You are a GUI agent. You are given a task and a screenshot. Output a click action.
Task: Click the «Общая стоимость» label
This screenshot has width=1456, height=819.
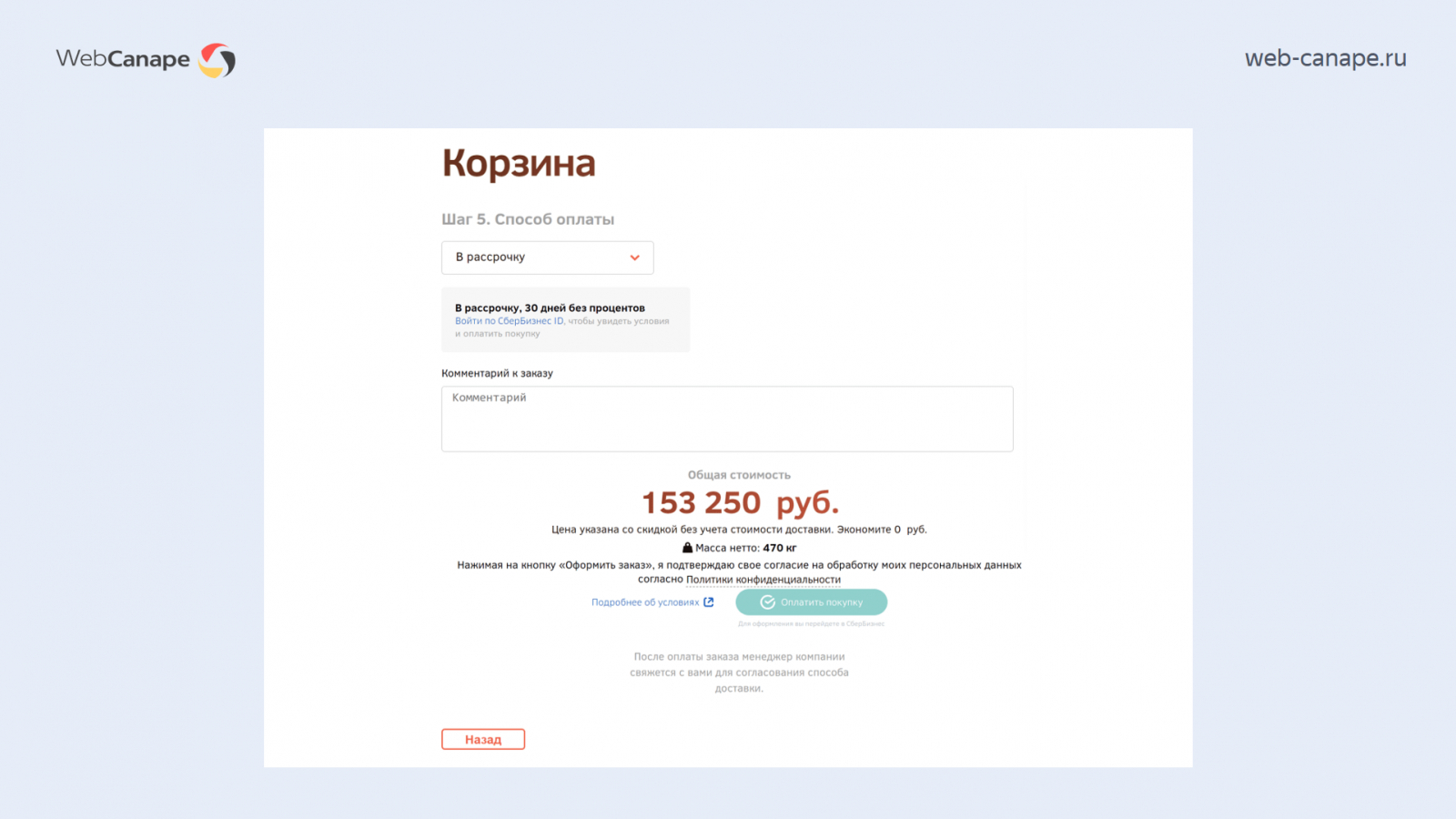click(x=739, y=475)
